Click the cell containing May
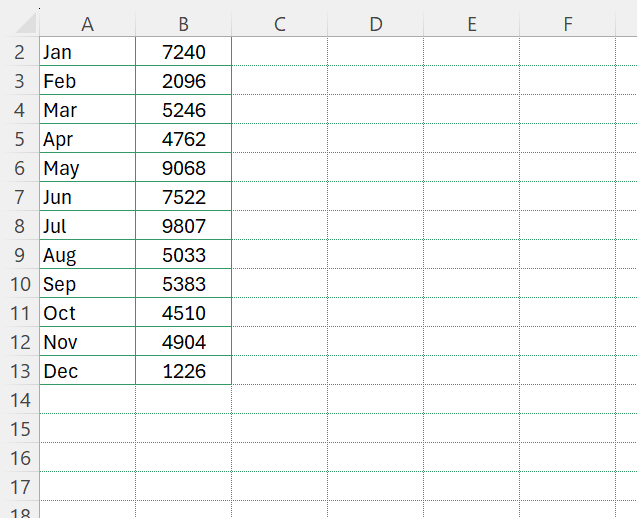Screen dimensions: 637x518 pyautogui.click(x=88, y=167)
